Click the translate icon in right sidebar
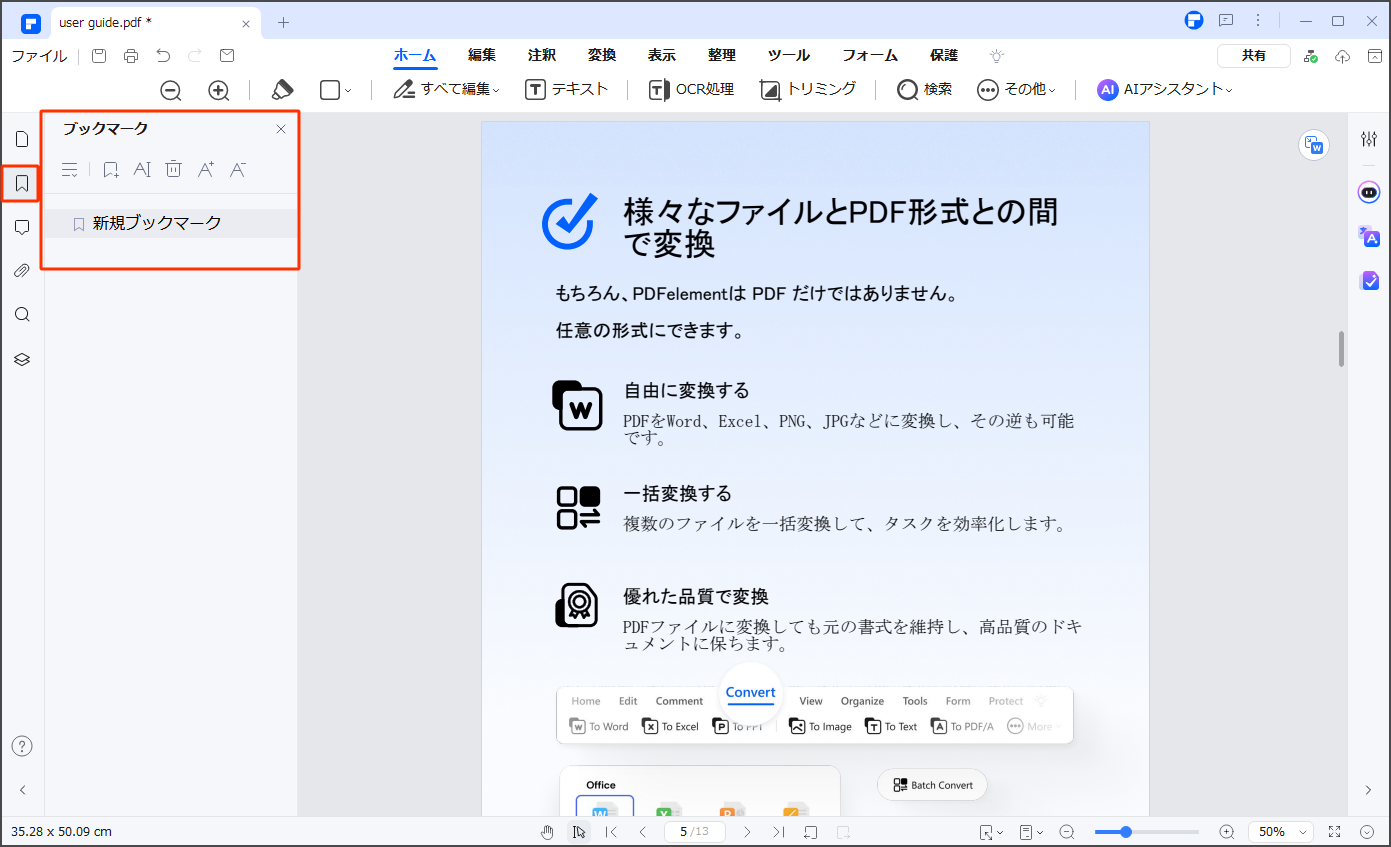The width and height of the screenshot is (1391, 847). pos(1369,237)
